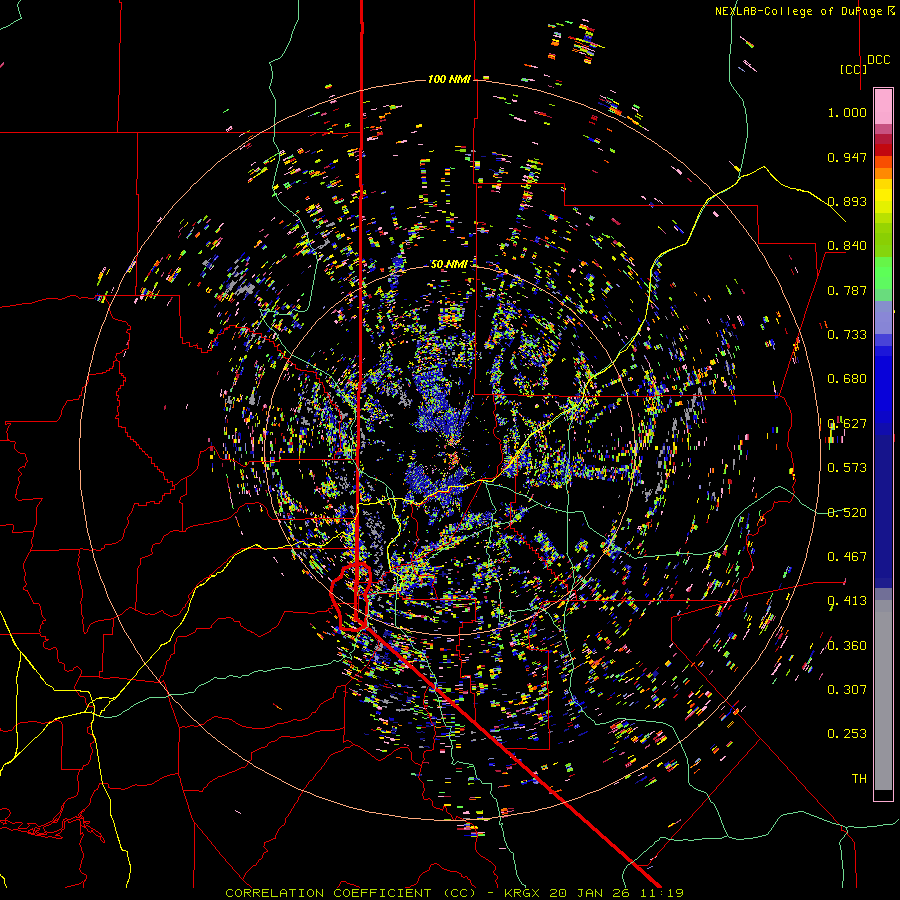Screen dimensions: 900x900
Task: Pick the orange segment of the color bar
Action: point(883,173)
